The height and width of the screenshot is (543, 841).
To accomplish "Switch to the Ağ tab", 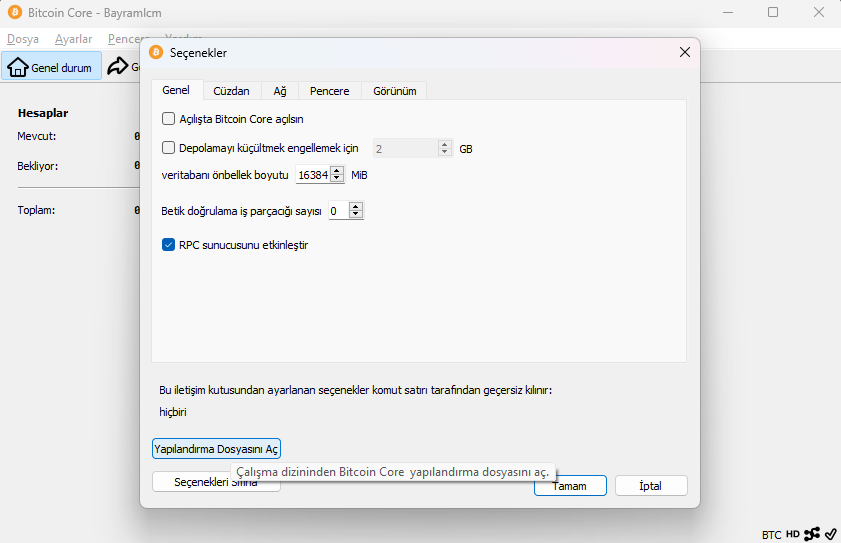I will point(280,91).
